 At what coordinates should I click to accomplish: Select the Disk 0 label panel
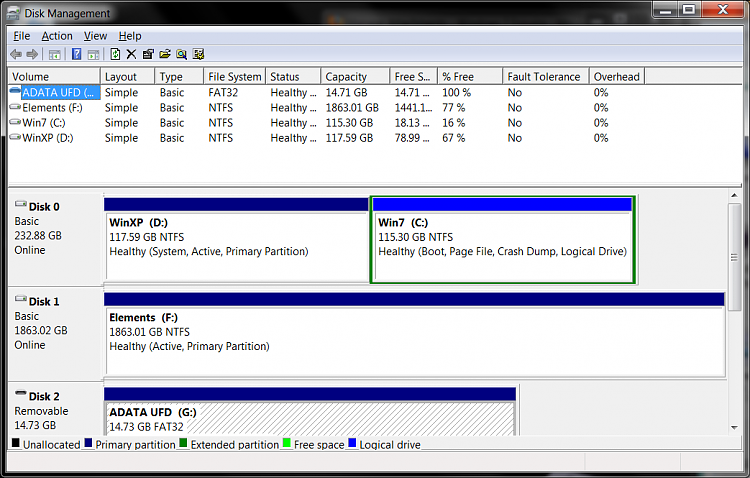pyautogui.click(x=55, y=239)
